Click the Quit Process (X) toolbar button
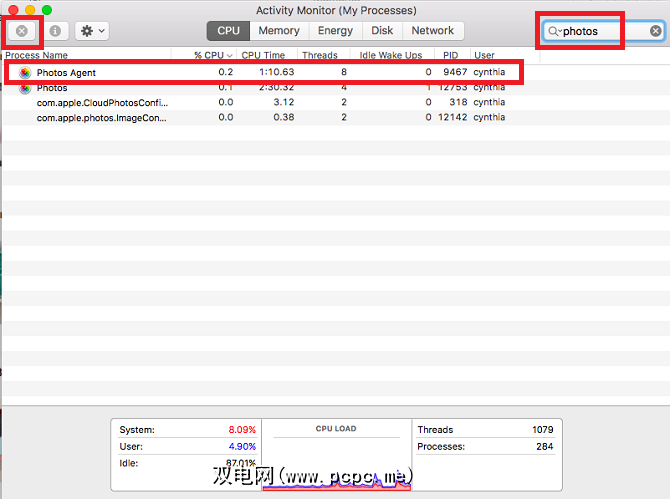The height and width of the screenshot is (499, 670). coord(22,31)
